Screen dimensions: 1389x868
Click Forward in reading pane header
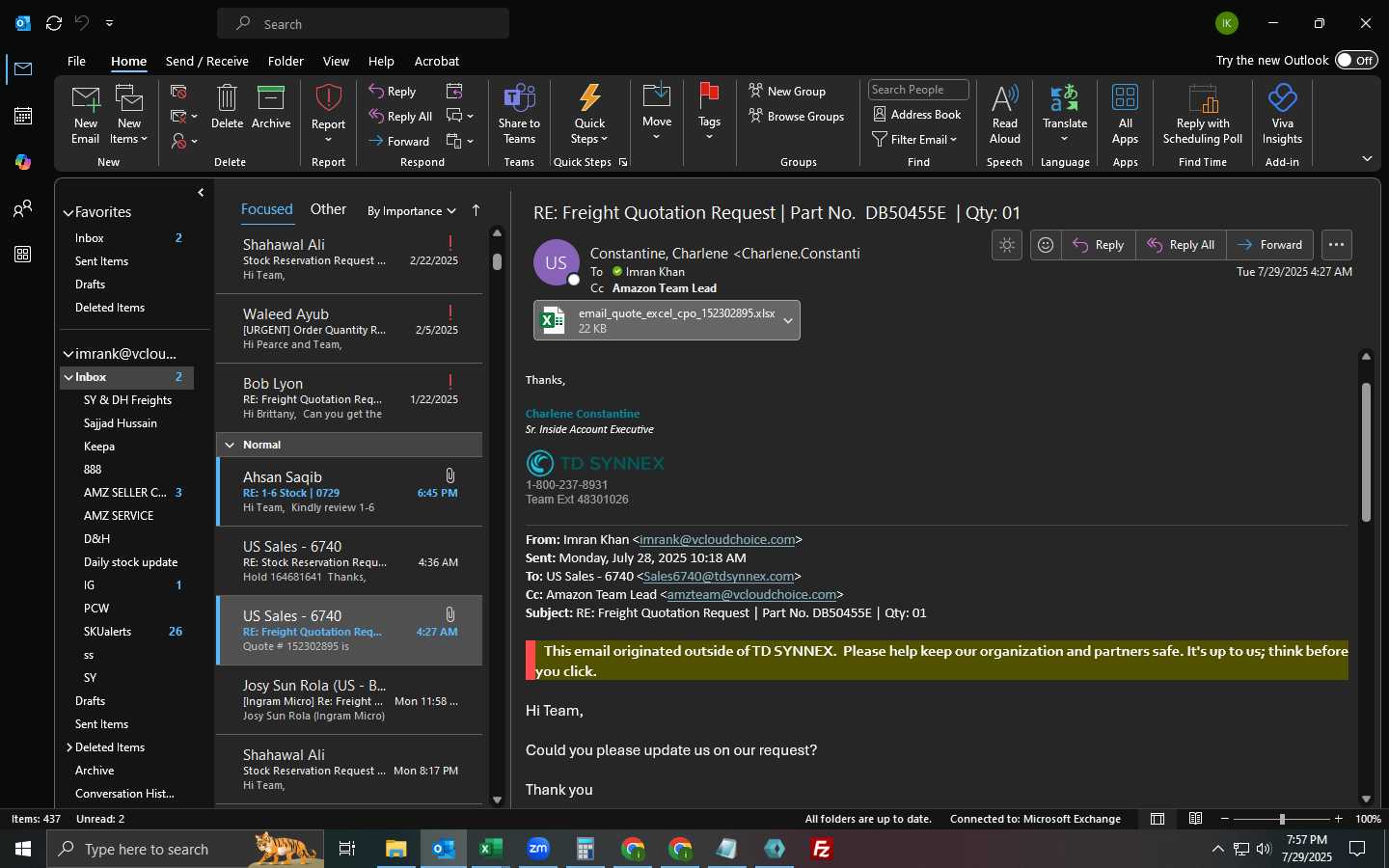tap(1270, 245)
